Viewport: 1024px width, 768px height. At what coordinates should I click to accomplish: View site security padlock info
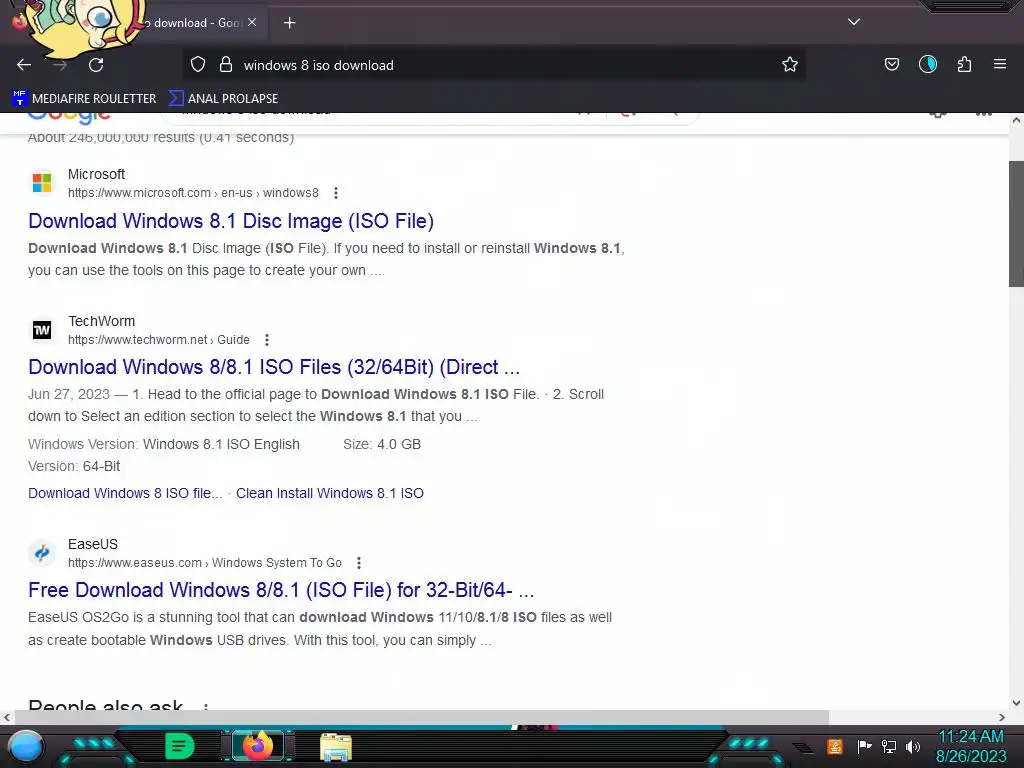point(226,65)
